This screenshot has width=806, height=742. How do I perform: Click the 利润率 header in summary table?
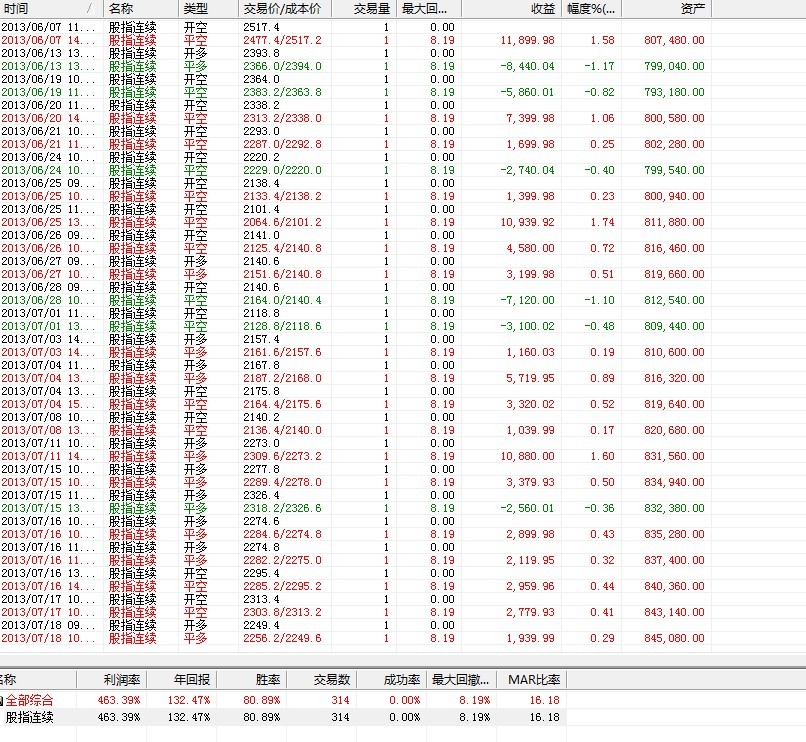coord(112,680)
